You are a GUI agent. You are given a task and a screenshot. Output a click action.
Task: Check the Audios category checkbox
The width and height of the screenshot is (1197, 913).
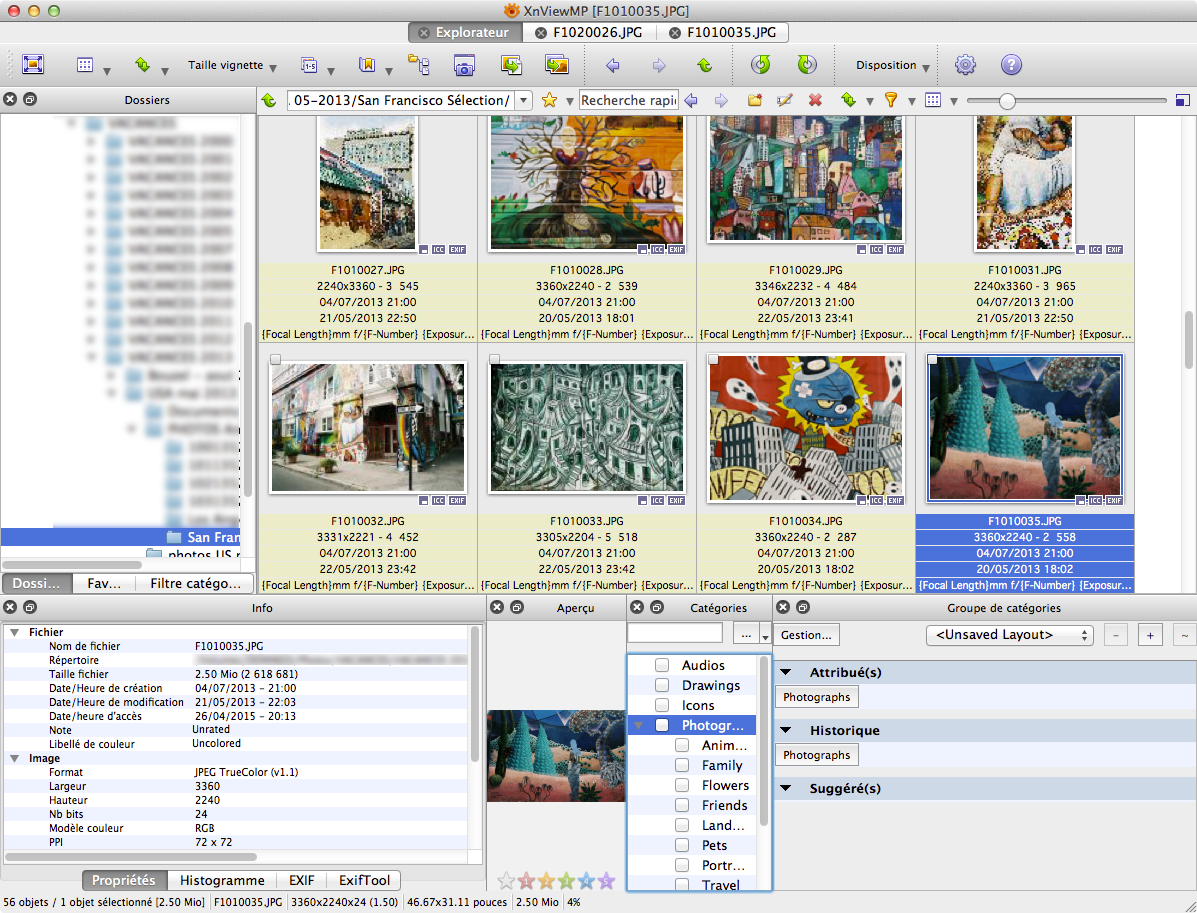point(662,666)
